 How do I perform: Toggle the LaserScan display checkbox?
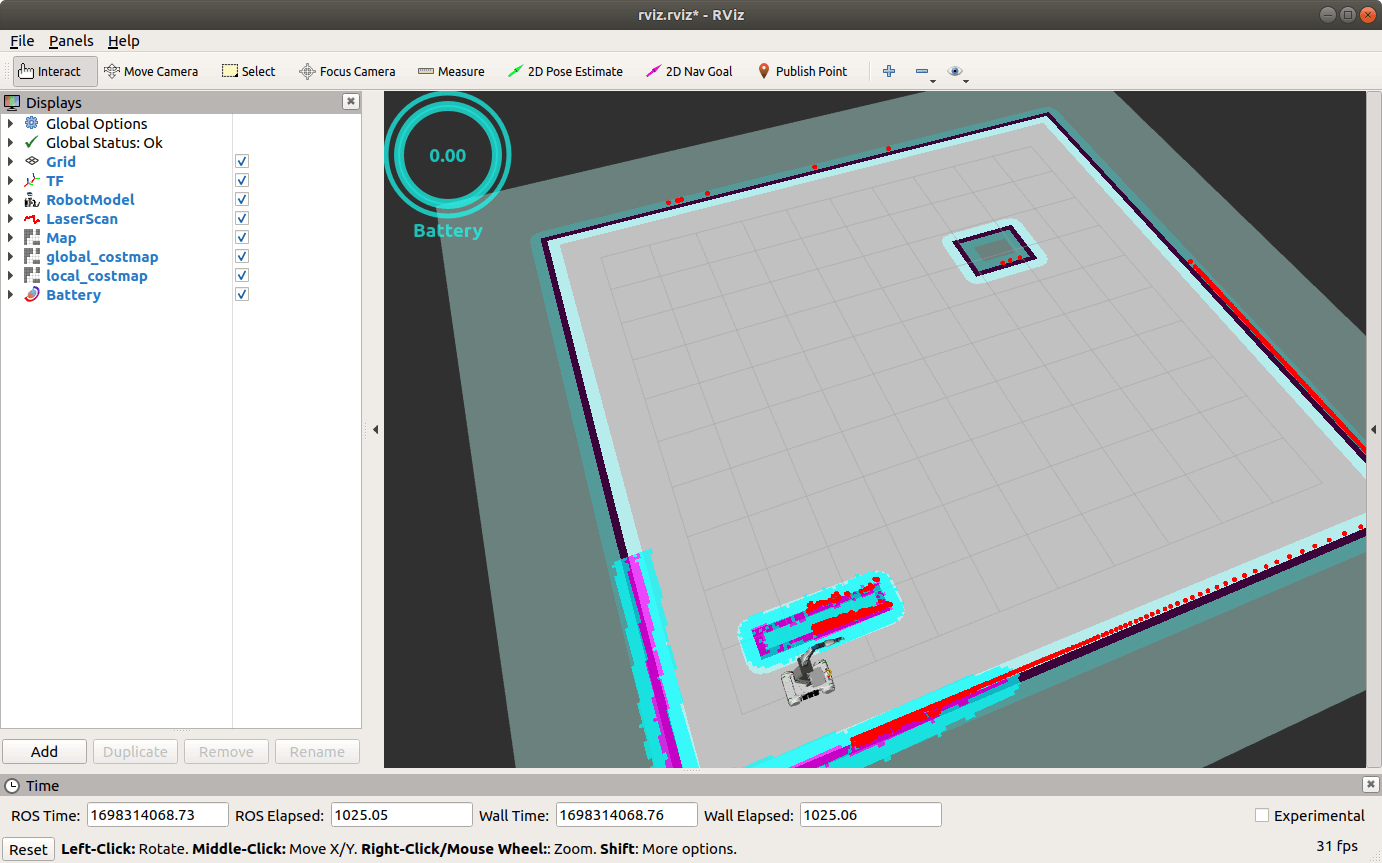tap(242, 218)
